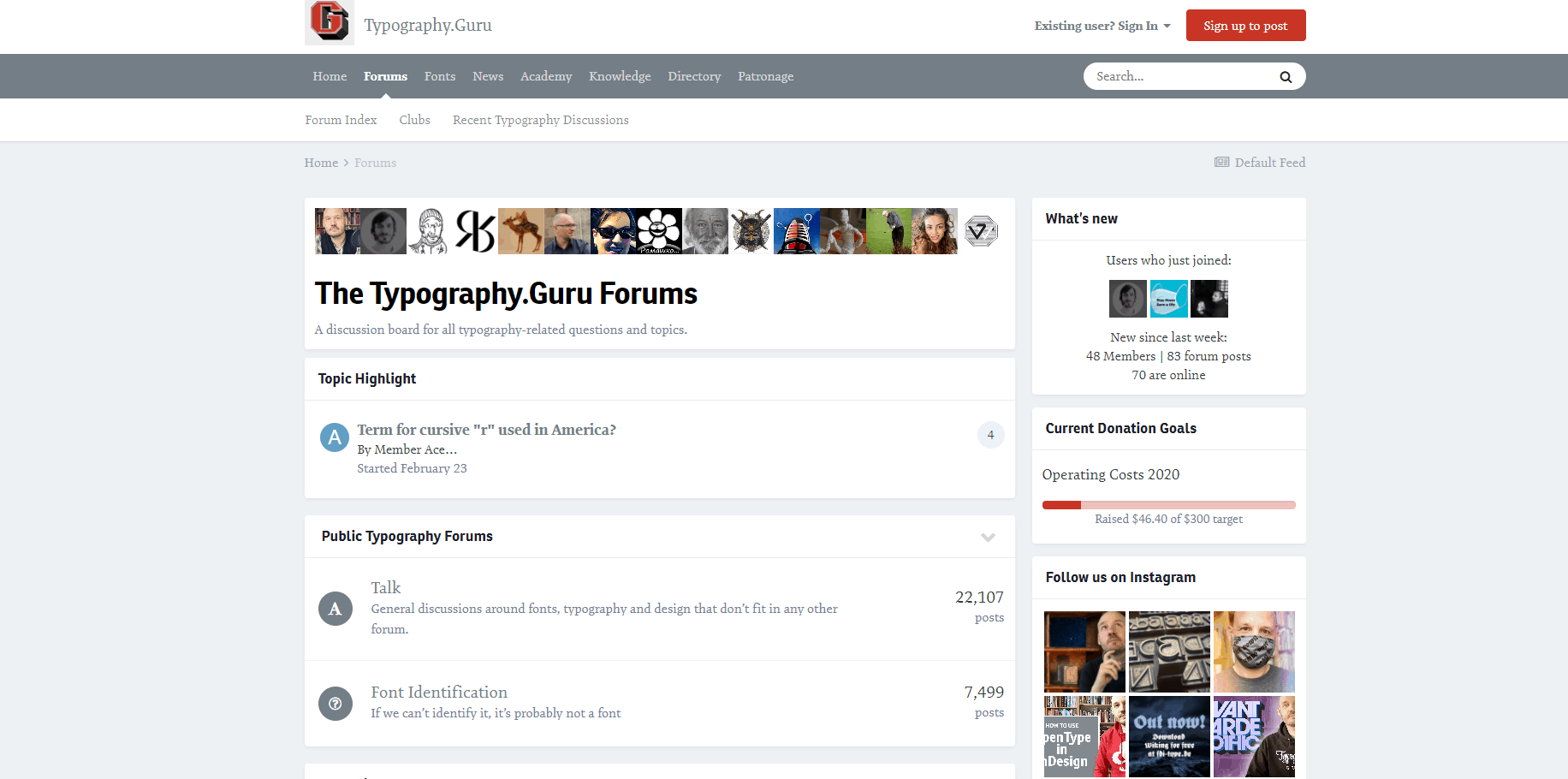Screen dimensions: 1568x779
Task: Click the black calligraphic monogram avatar in banner
Action: coord(475,231)
